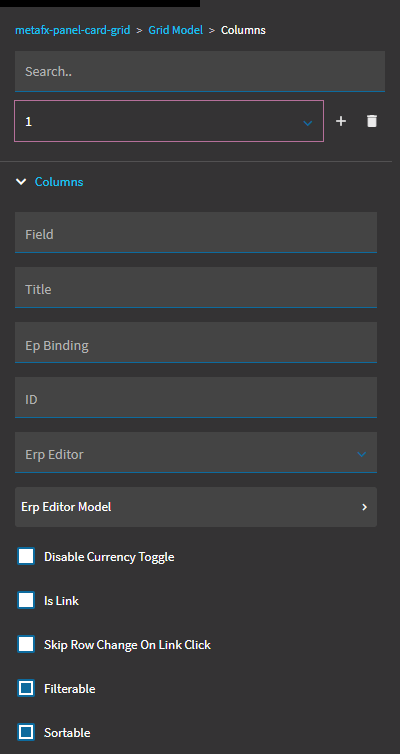400x754 pixels.
Task: Delete the selected column using trash icon
Action: click(372, 121)
